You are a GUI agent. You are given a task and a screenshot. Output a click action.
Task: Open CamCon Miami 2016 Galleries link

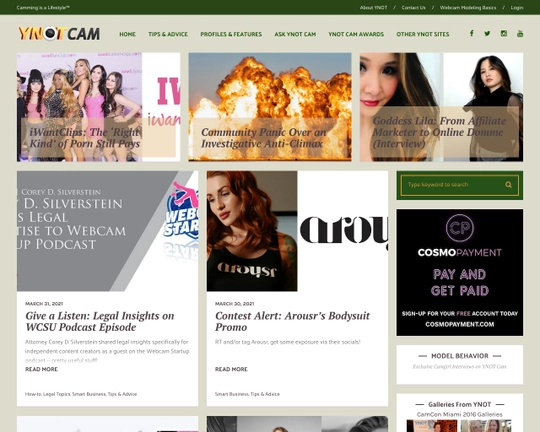click(460, 414)
